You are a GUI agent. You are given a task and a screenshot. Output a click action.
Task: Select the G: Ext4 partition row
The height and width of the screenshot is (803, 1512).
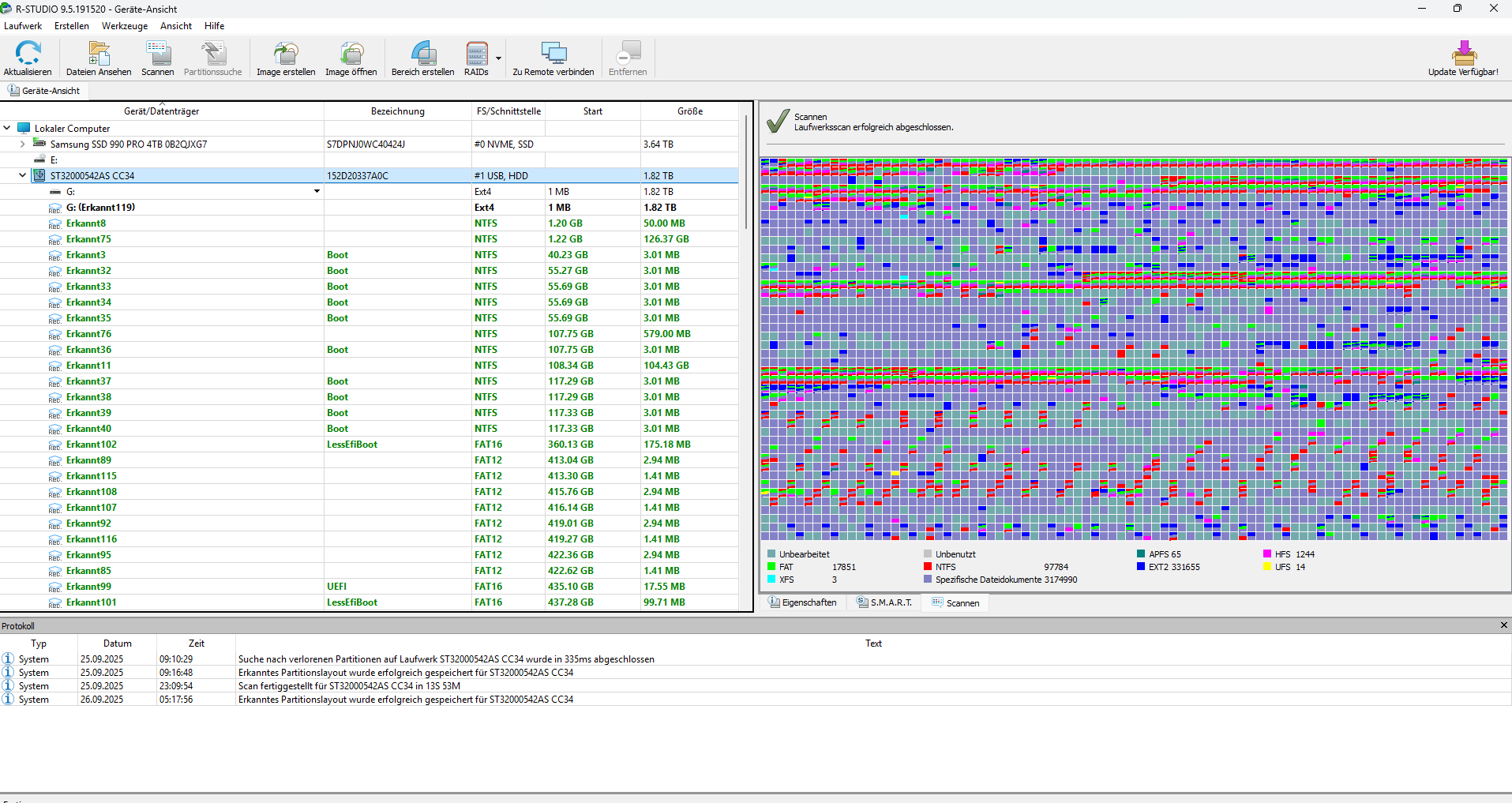pyautogui.click(x=370, y=192)
